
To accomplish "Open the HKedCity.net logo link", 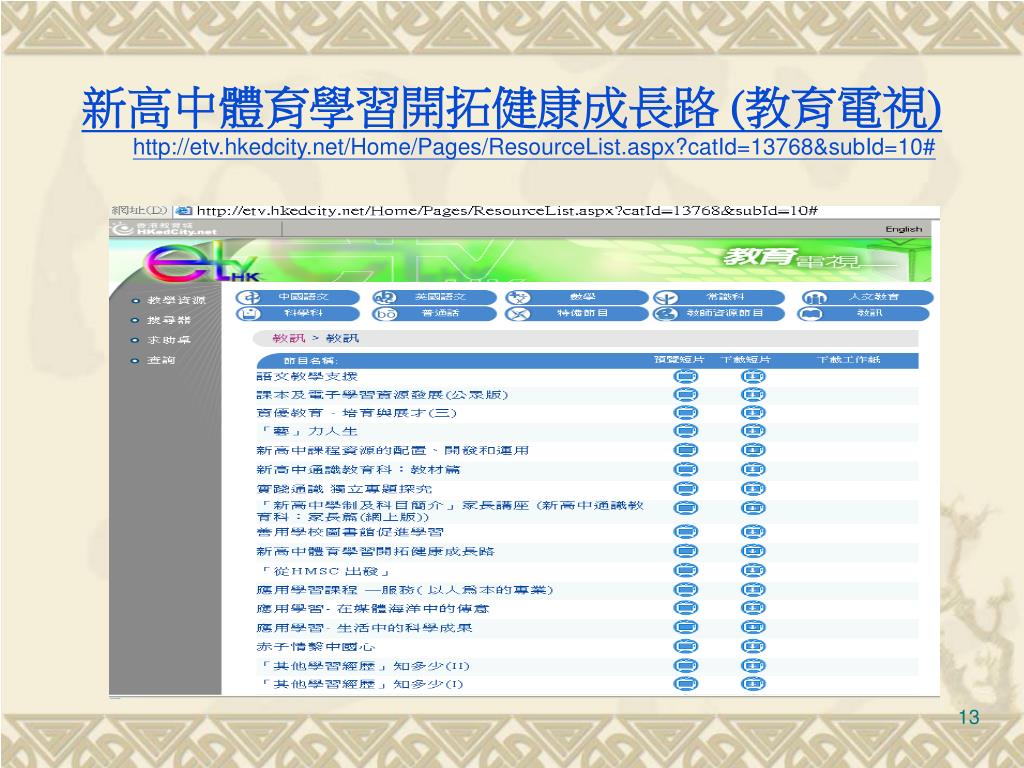I will click(x=164, y=229).
